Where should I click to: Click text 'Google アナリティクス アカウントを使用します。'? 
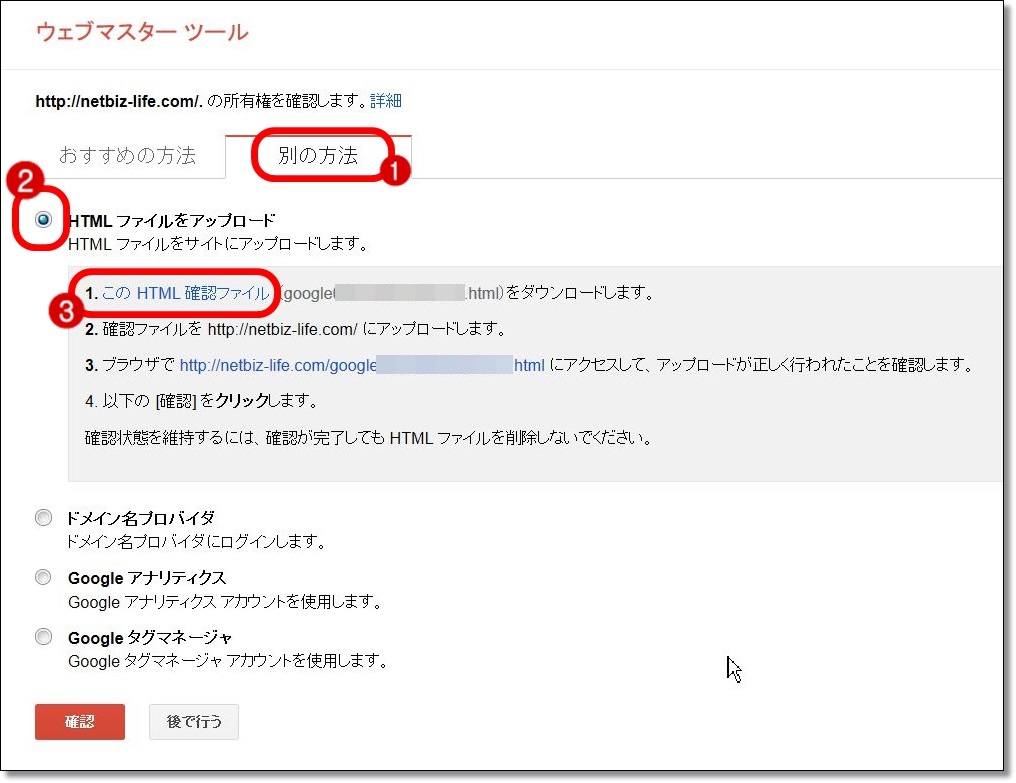tap(225, 602)
